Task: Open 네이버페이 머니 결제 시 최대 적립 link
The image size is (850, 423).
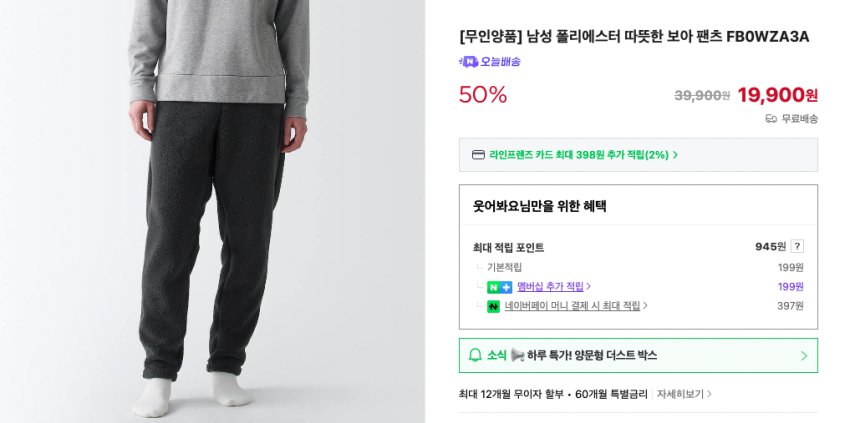Action: (575, 306)
